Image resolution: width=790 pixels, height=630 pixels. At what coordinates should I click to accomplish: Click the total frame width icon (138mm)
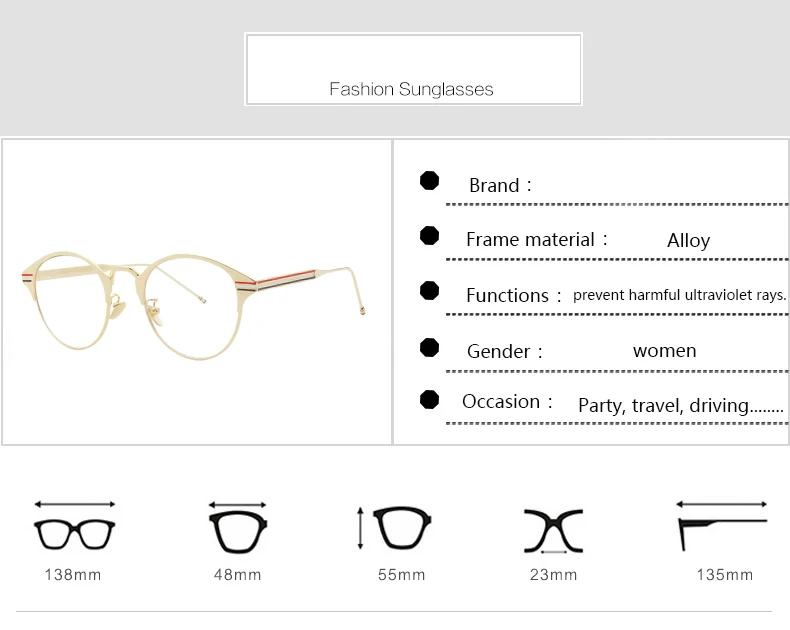75,528
